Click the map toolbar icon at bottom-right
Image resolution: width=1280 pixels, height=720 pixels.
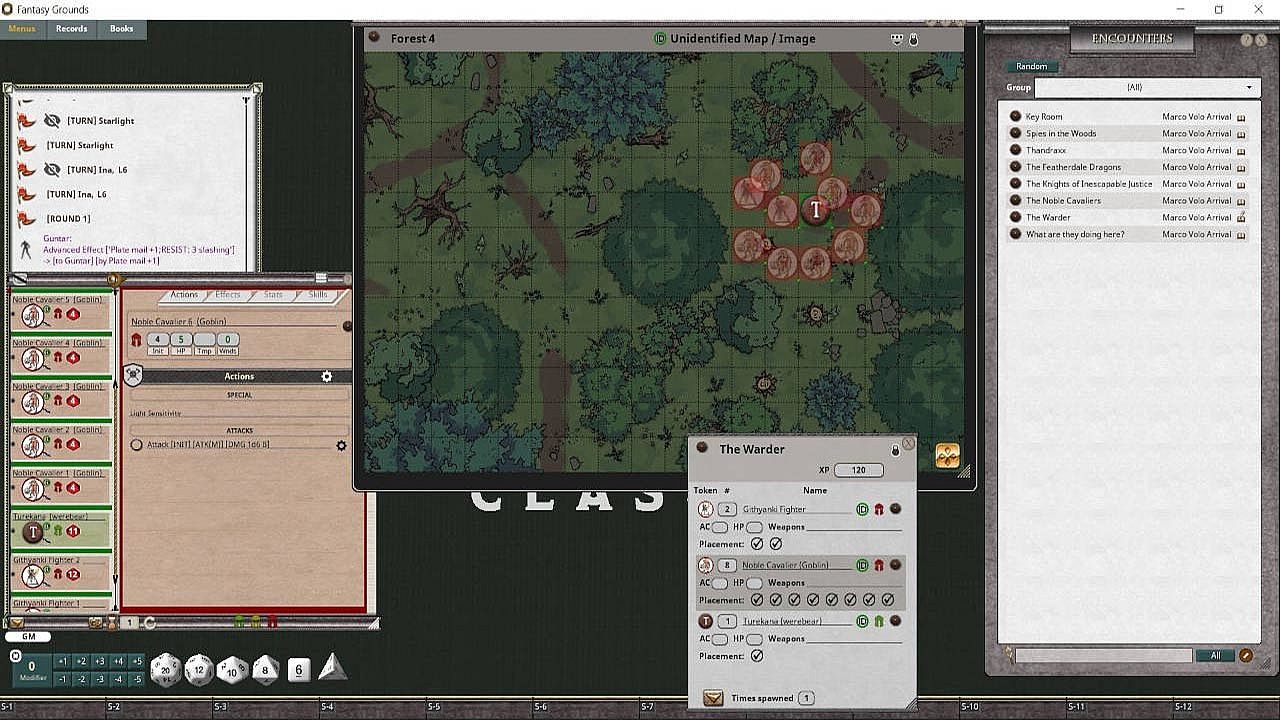[947, 456]
